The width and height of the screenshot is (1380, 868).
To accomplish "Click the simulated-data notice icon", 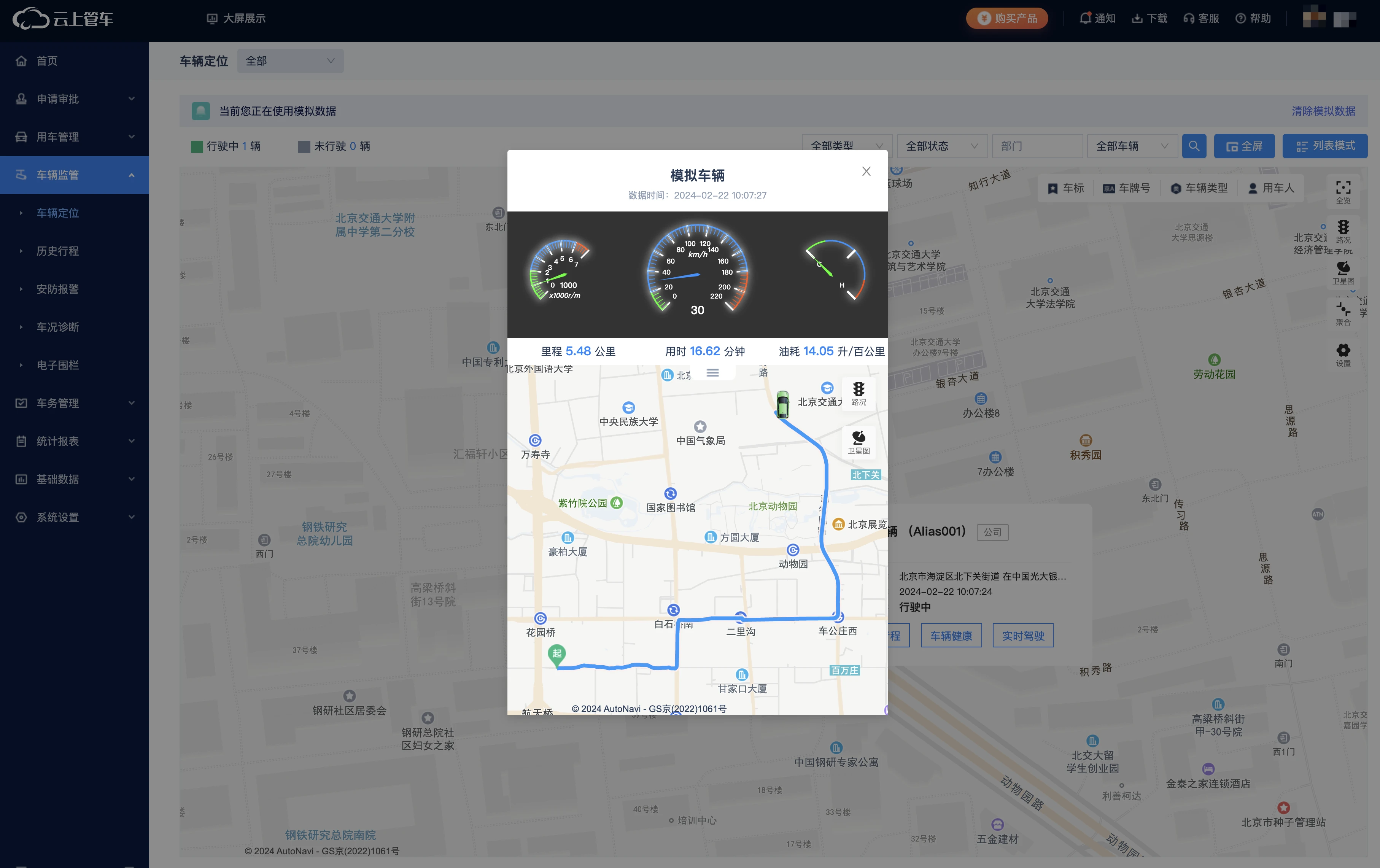I will pos(200,111).
